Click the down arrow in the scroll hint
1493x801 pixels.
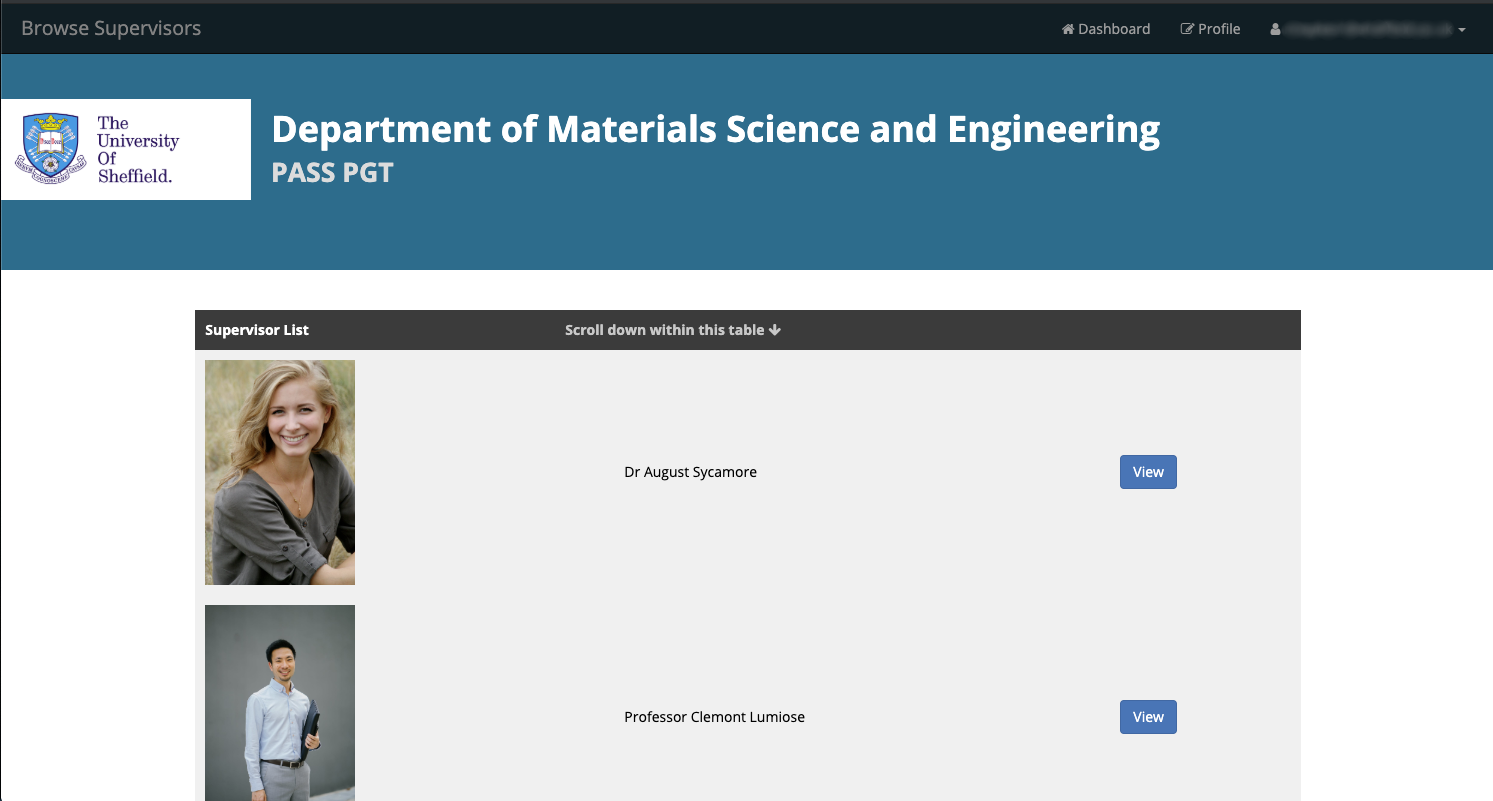[x=776, y=329]
